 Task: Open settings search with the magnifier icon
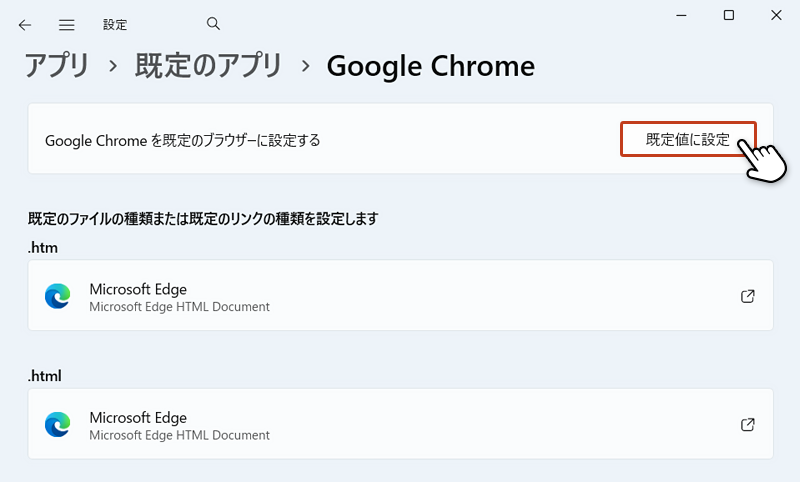(x=213, y=23)
